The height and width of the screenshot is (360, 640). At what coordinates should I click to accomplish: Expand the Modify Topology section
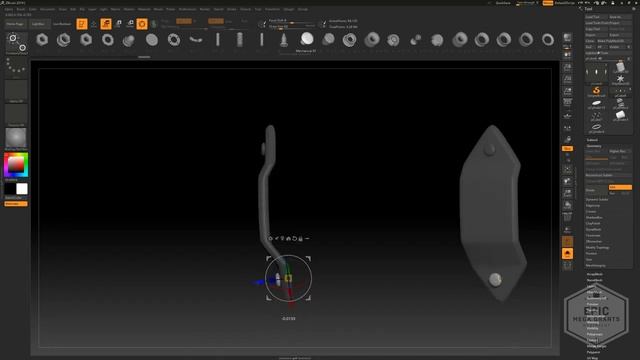pyautogui.click(x=598, y=247)
